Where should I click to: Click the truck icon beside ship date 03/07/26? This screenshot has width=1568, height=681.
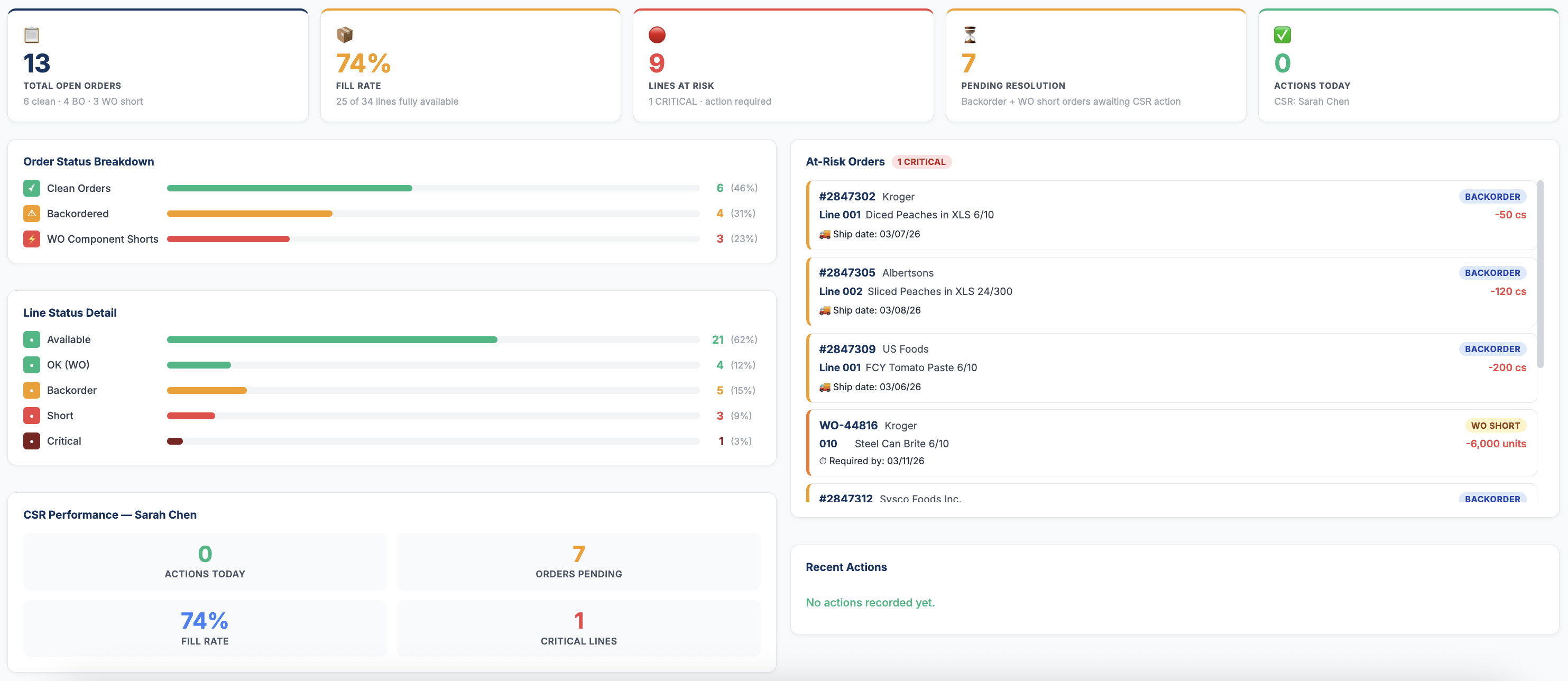click(x=825, y=234)
